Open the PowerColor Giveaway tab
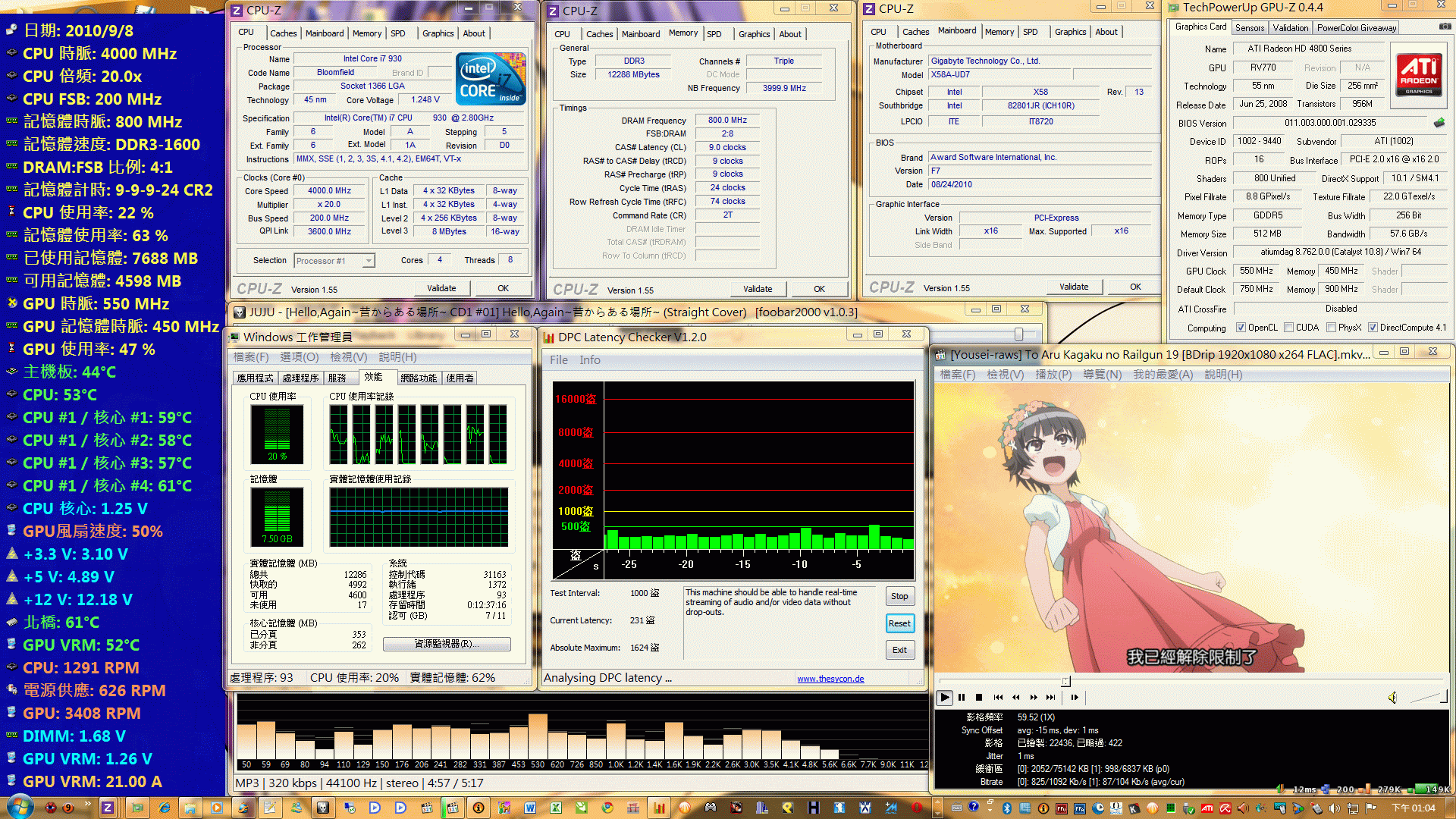 pyautogui.click(x=1357, y=28)
